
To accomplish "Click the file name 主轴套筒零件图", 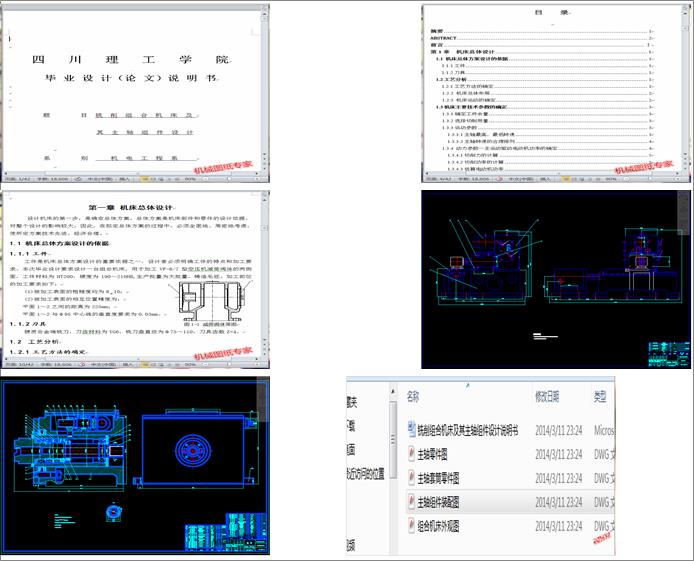I will pos(438,478).
